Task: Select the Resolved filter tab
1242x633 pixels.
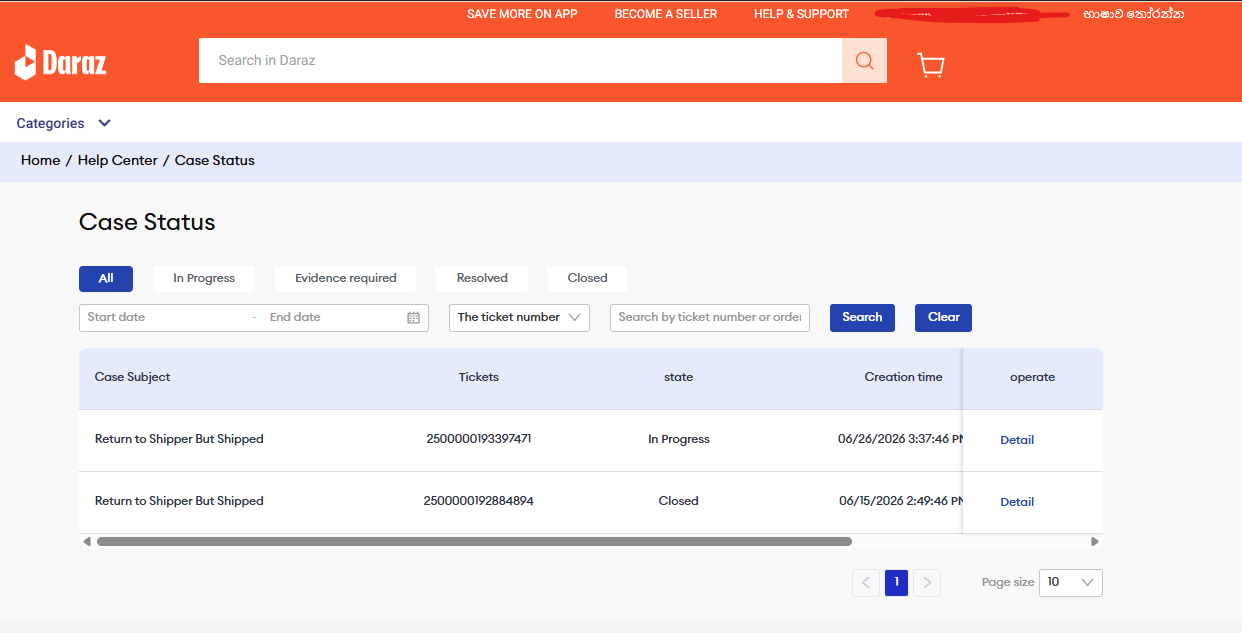Action: click(482, 278)
